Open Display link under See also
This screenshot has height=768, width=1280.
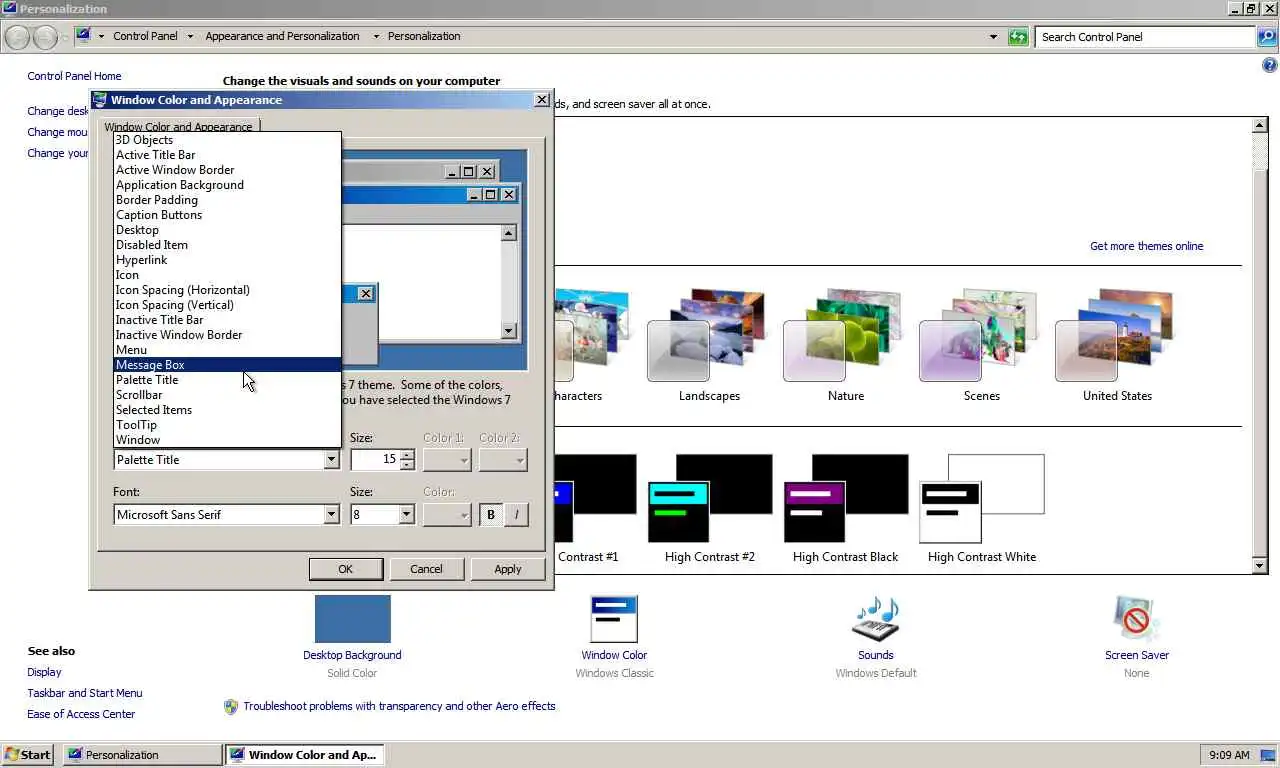[44, 672]
